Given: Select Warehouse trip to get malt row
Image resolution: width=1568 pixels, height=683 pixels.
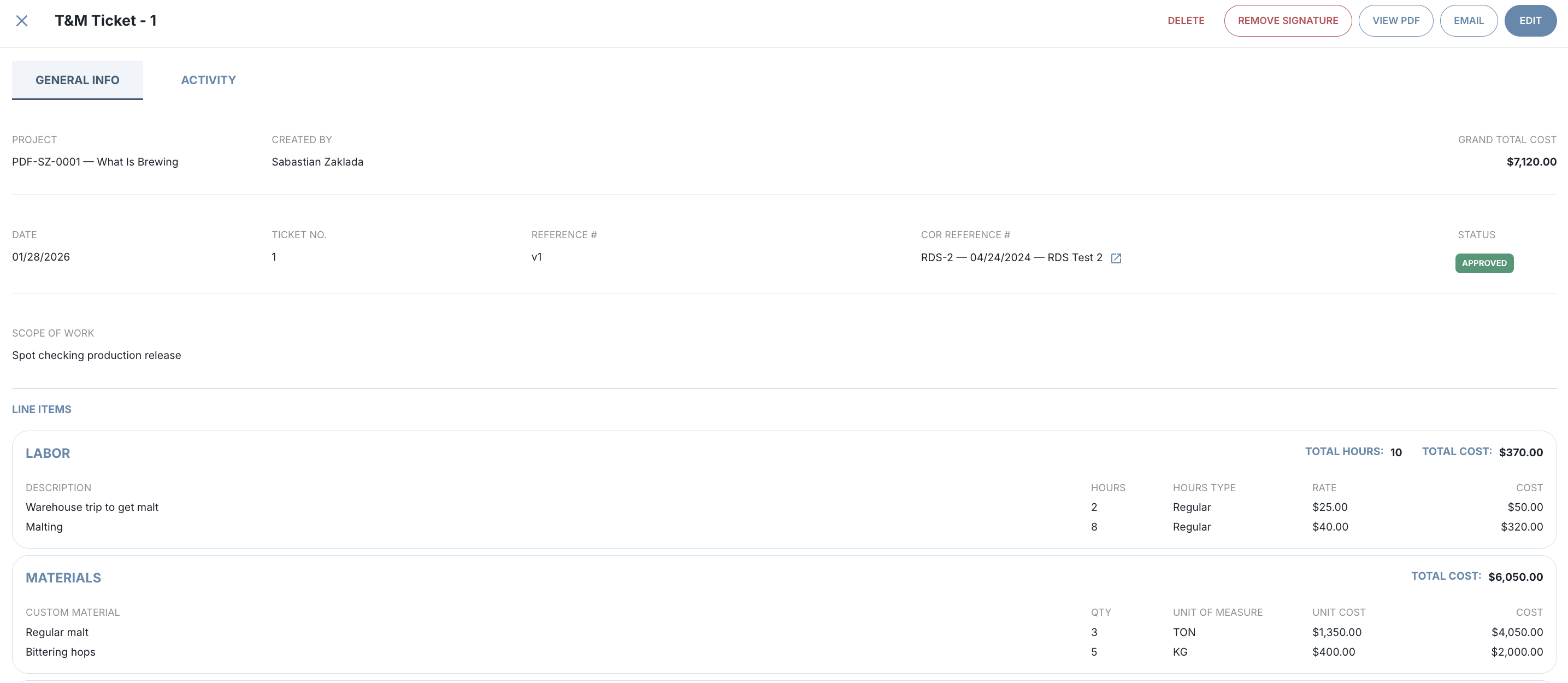Looking at the screenshot, I should (x=784, y=507).
